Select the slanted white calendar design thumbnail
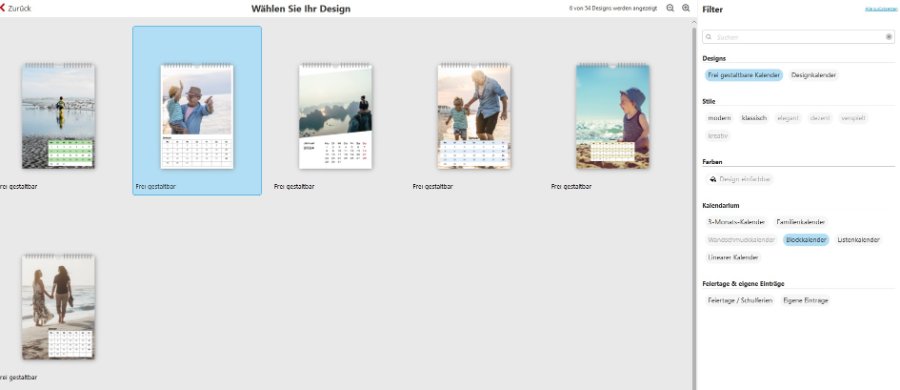This screenshot has width=900, height=390. (x=335, y=116)
